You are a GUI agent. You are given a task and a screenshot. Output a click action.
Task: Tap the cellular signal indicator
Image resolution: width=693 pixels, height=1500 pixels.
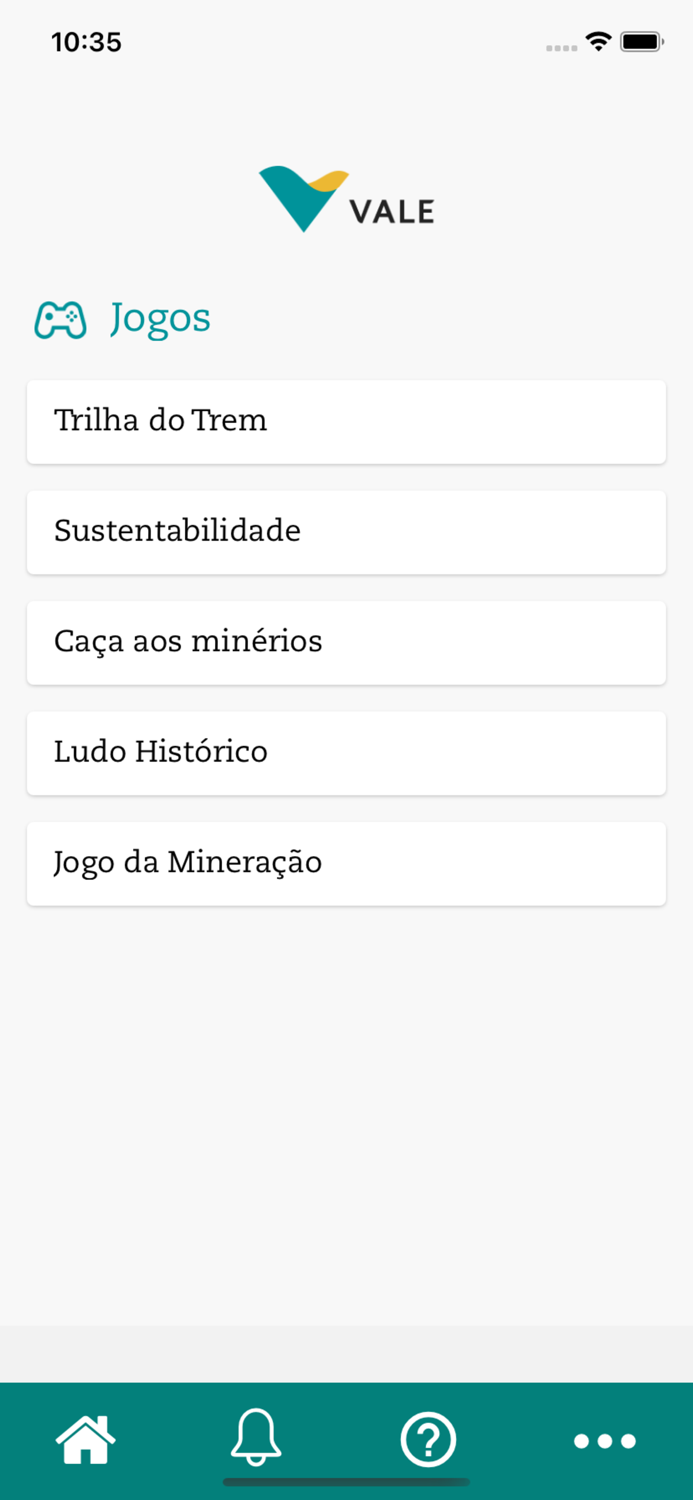tap(560, 46)
